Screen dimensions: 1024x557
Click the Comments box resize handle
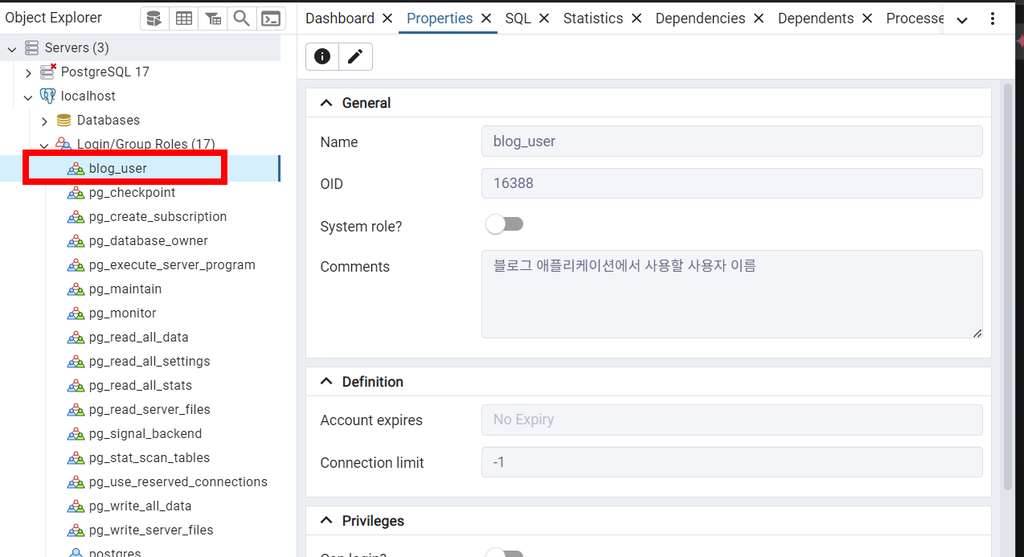pyautogui.click(x=977, y=333)
